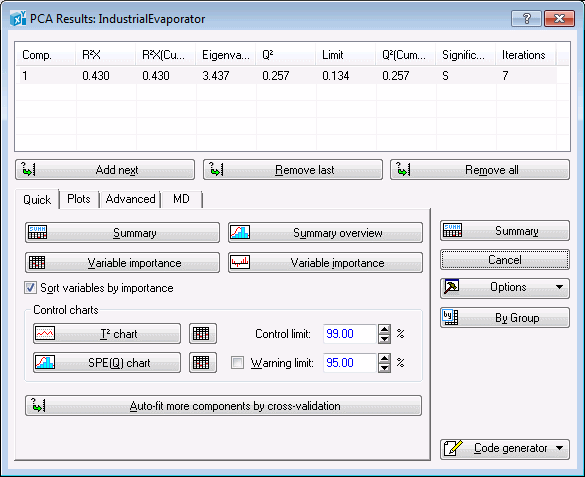Image resolution: width=585 pixels, height=477 pixels.
Task: Click the Variable importance bar plot icon
Action: 240,262
